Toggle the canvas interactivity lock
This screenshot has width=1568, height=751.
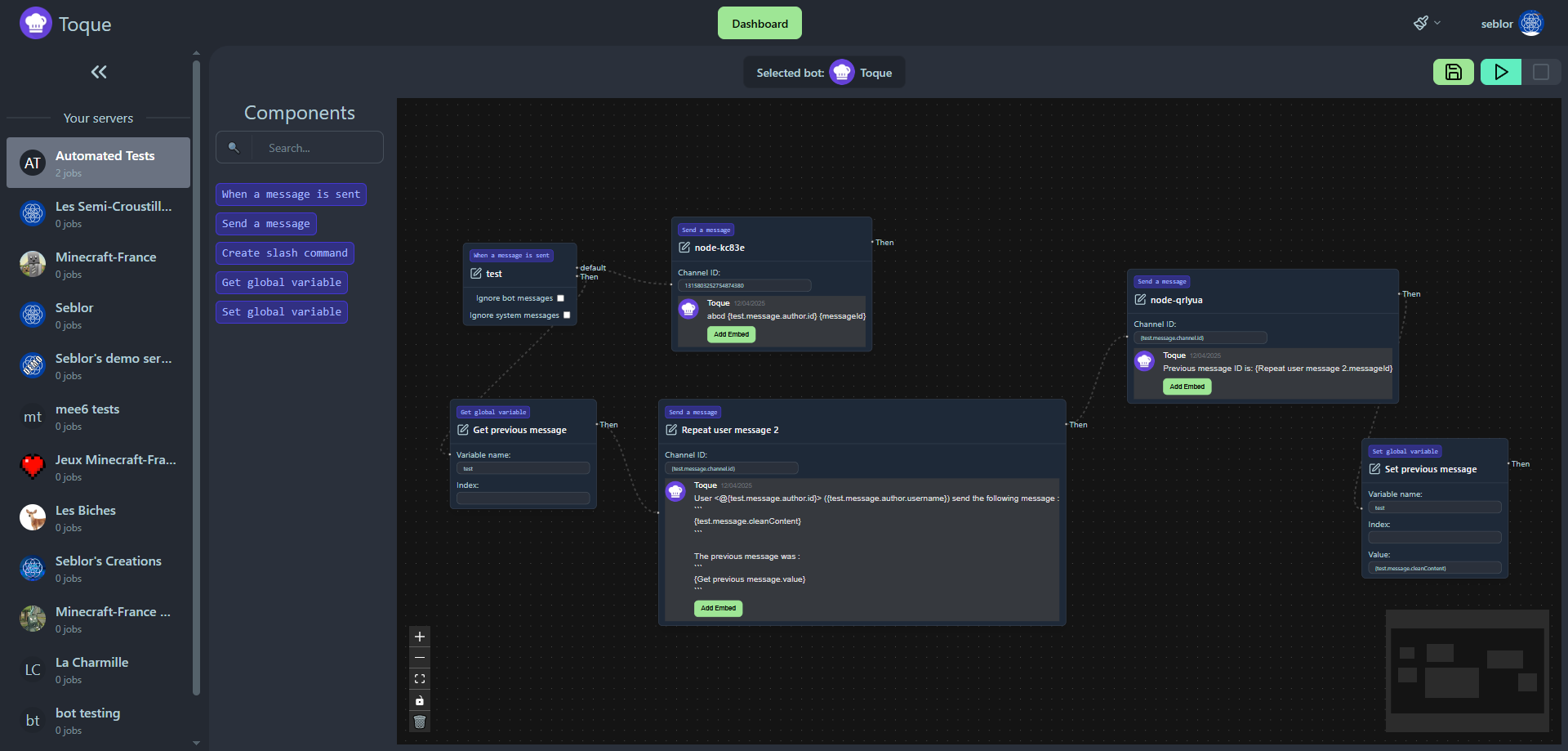coord(420,700)
